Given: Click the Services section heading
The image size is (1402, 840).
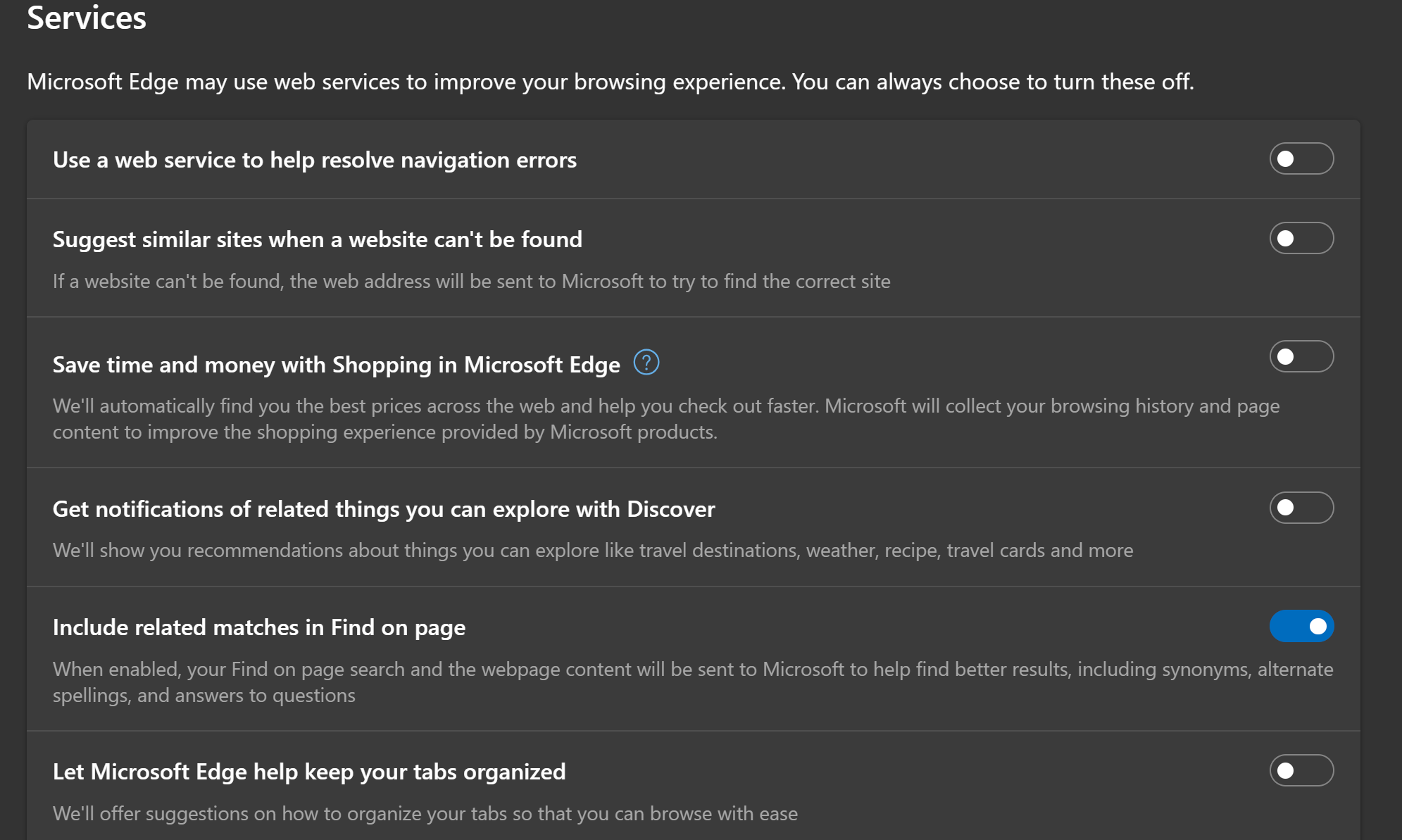Looking at the screenshot, I should point(87,18).
